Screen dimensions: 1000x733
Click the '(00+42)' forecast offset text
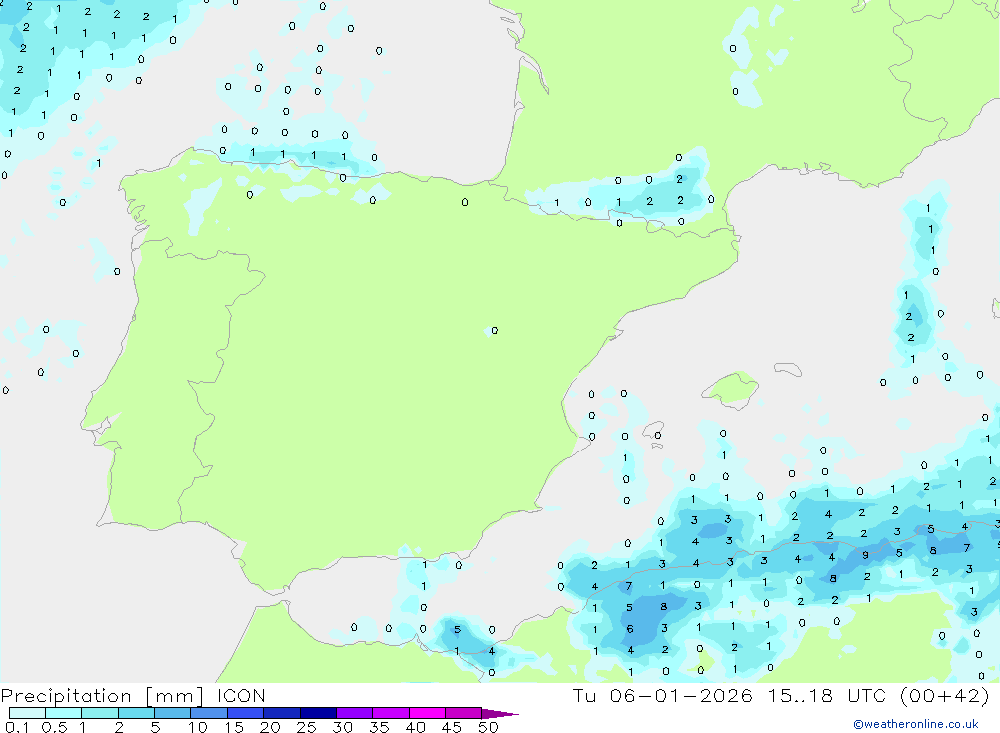pyautogui.click(x=945, y=695)
